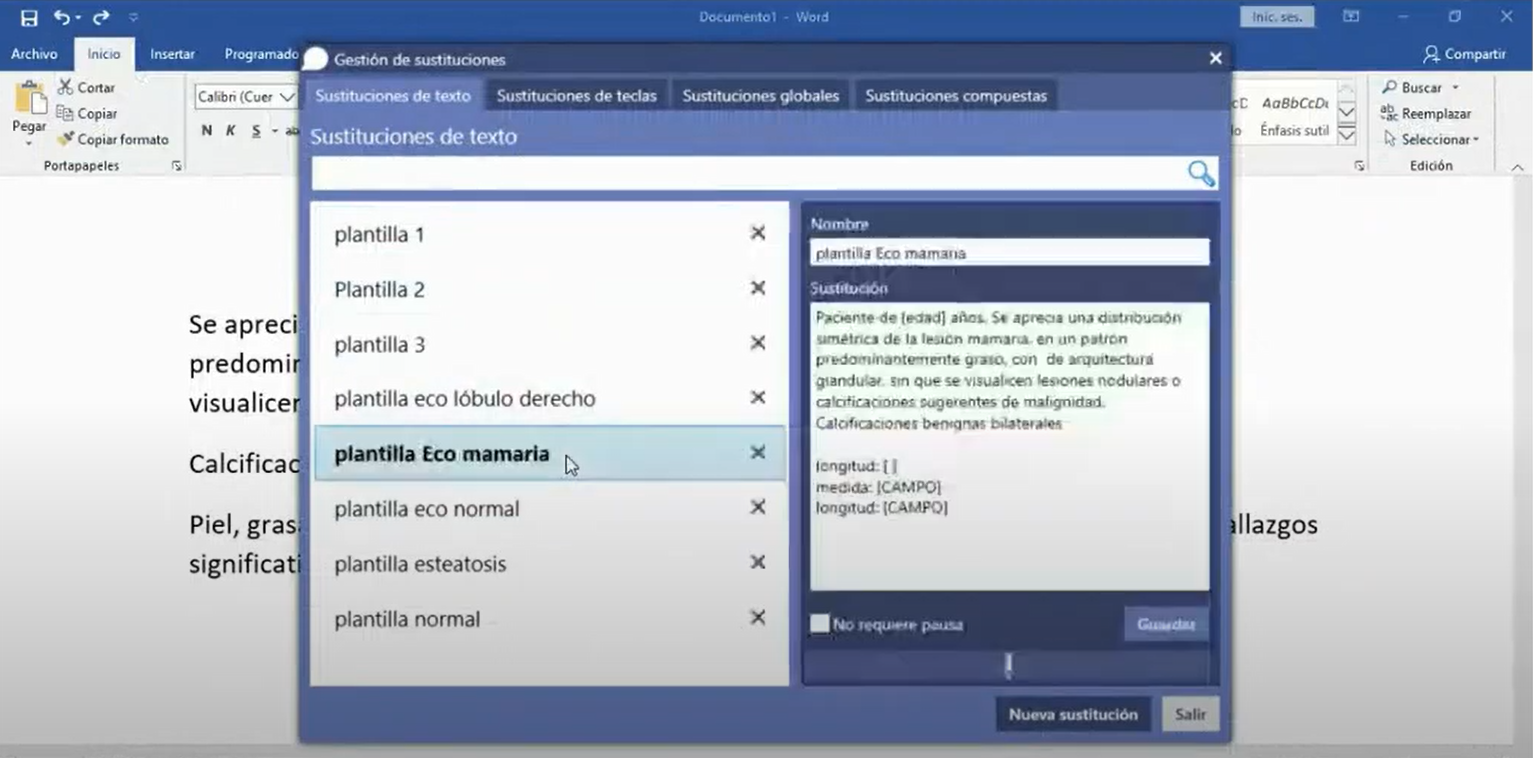Copy the selection with Copiar

[86, 113]
